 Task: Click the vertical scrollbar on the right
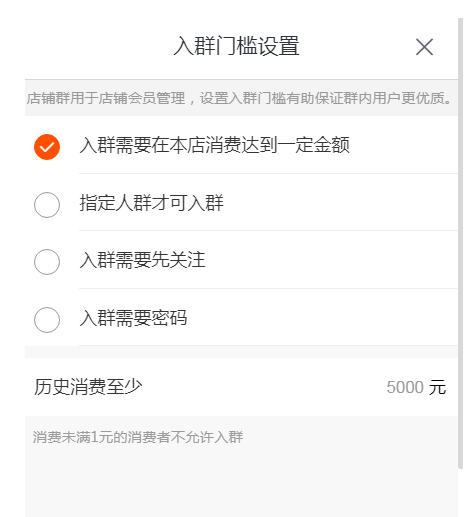pos(460,243)
